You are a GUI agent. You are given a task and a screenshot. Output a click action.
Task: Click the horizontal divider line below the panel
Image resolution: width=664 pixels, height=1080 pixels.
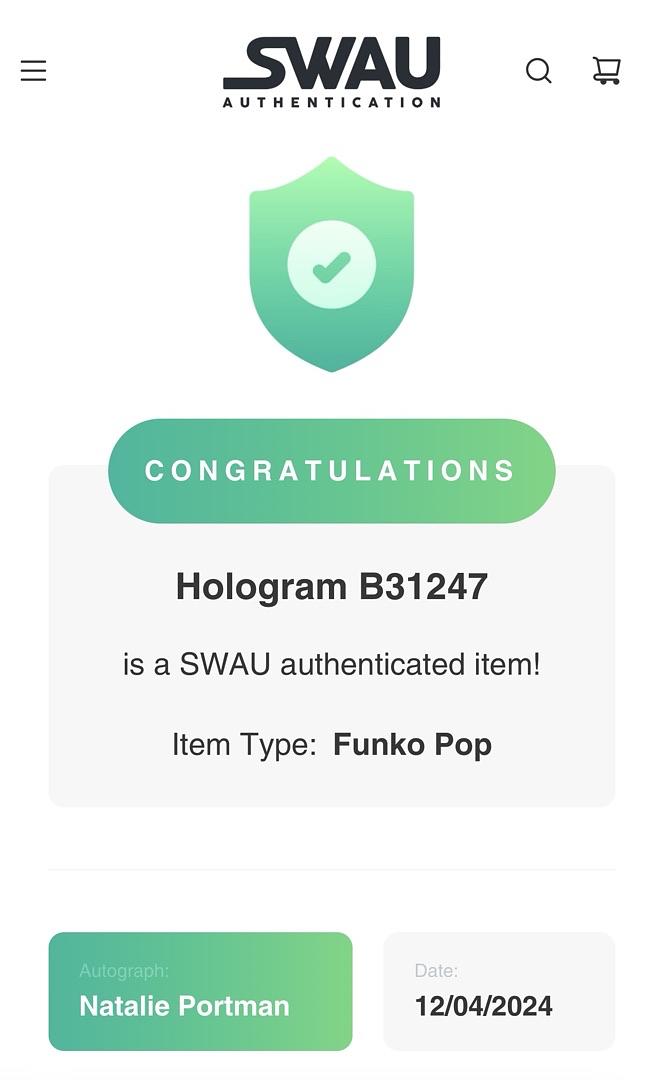click(x=331, y=869)
